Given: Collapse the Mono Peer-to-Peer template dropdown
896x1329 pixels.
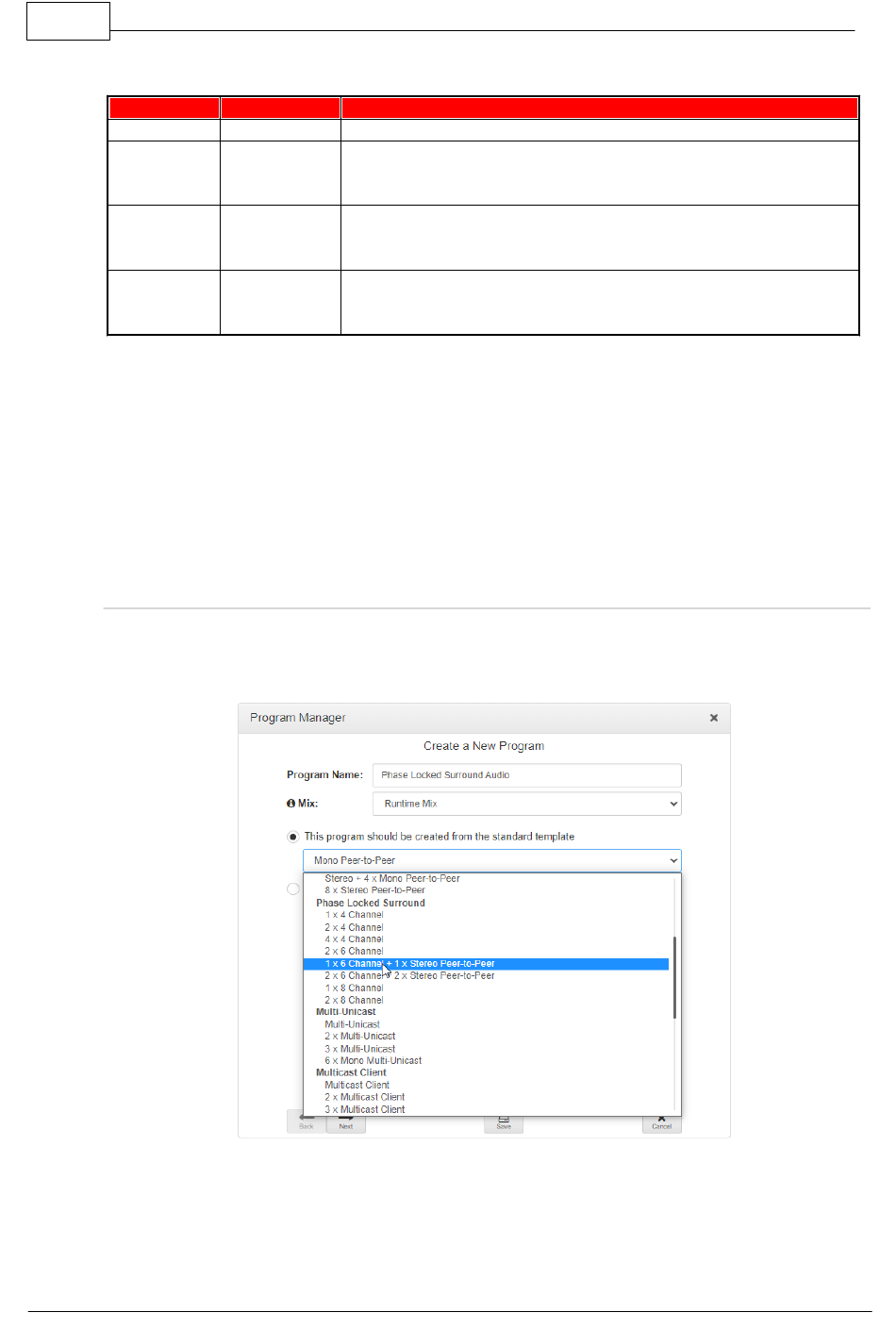Looking at the screenshot, I should (491, 860).
